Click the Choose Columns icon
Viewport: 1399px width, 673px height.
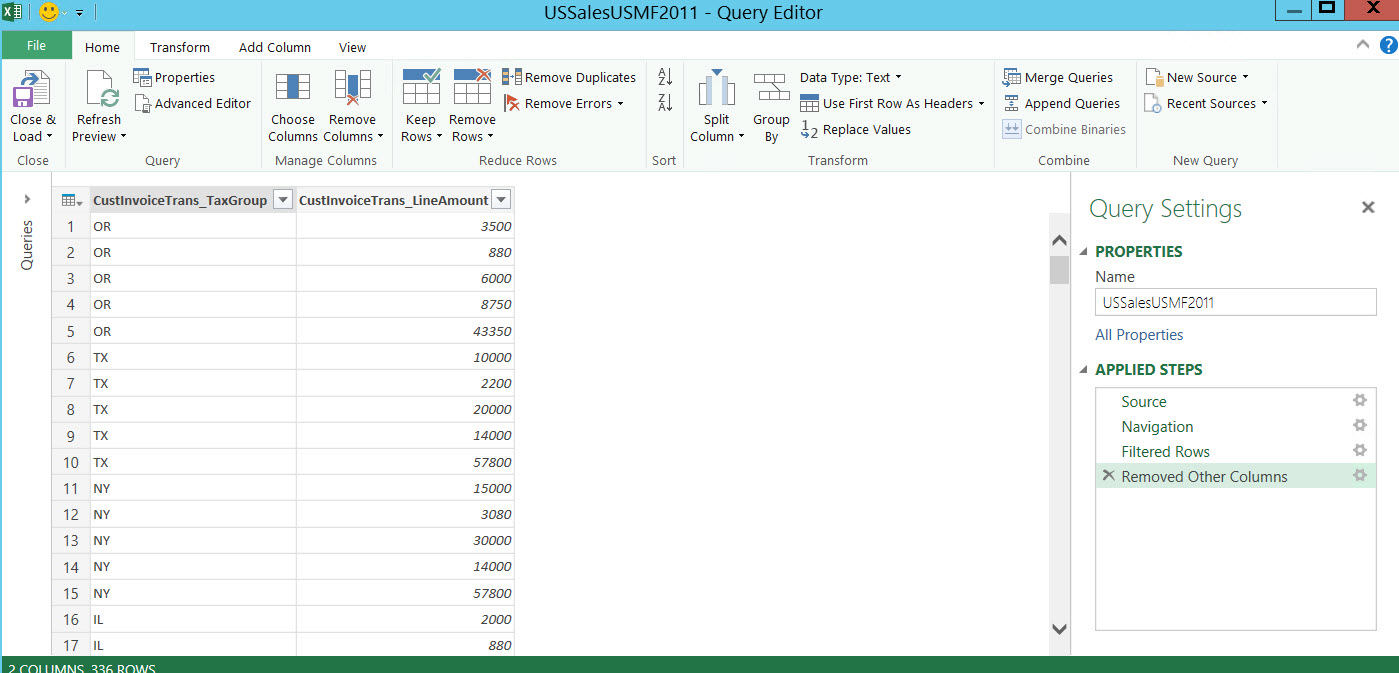point(293,88)
